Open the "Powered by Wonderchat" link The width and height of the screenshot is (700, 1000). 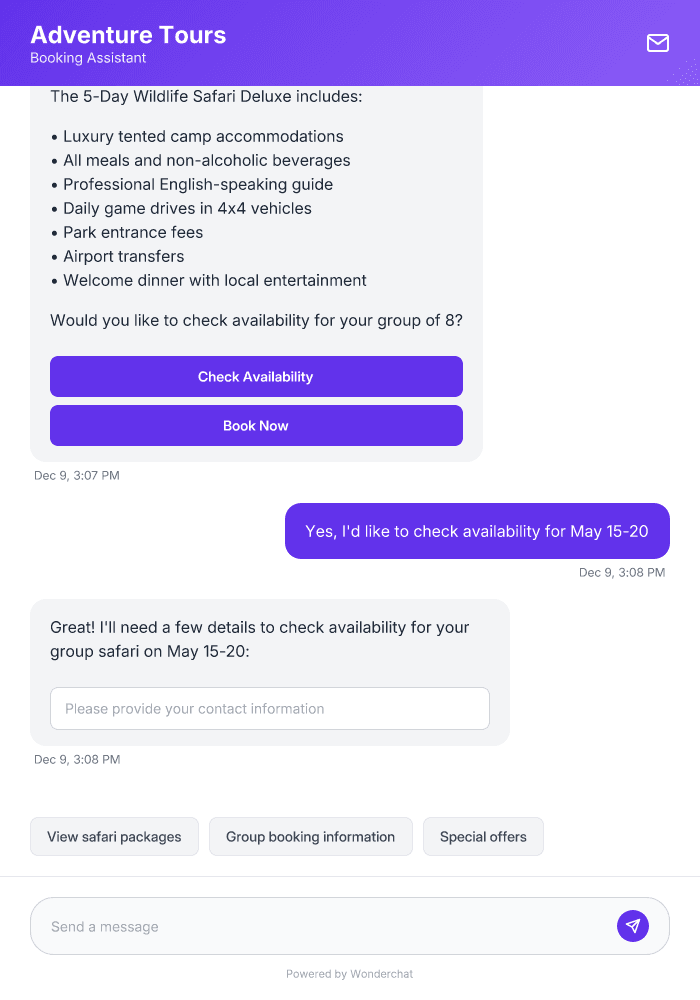click(349, 973)
